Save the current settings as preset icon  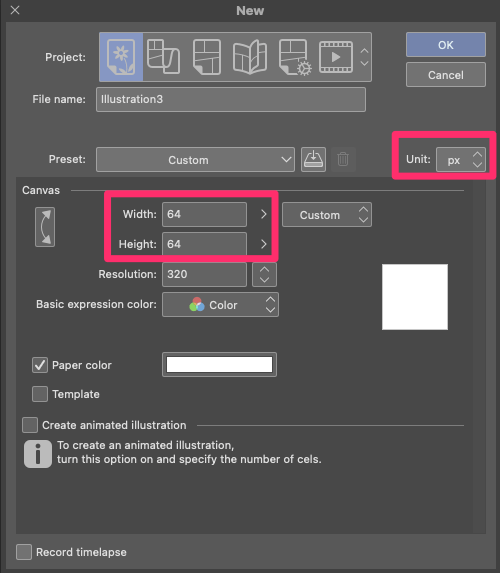pos(313,159)
